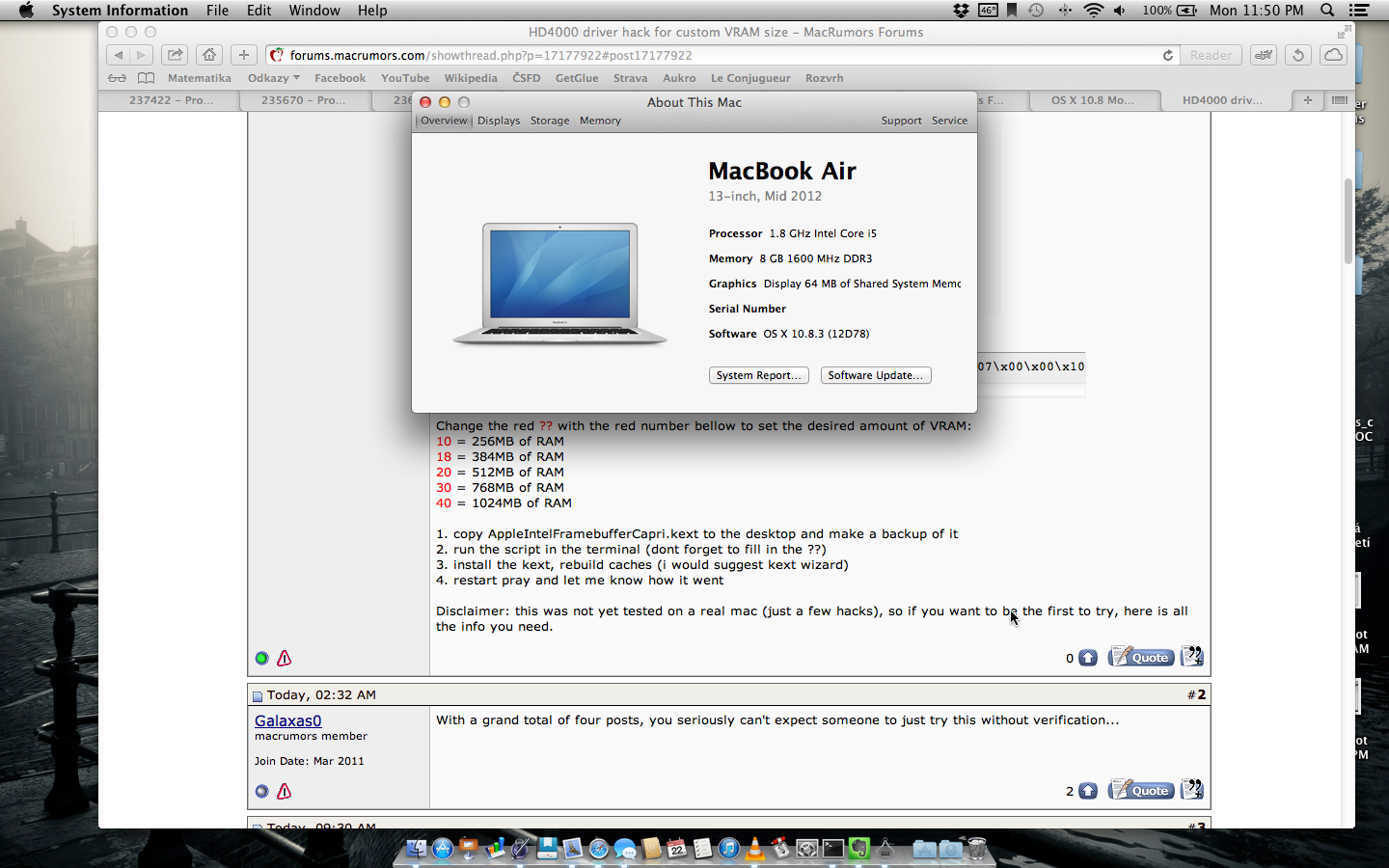Switch to the 'OS X 10.8 Mo…' Safari tab
The width and height of the screenshot is (1389, 868).
click(x=1092, y=100)
